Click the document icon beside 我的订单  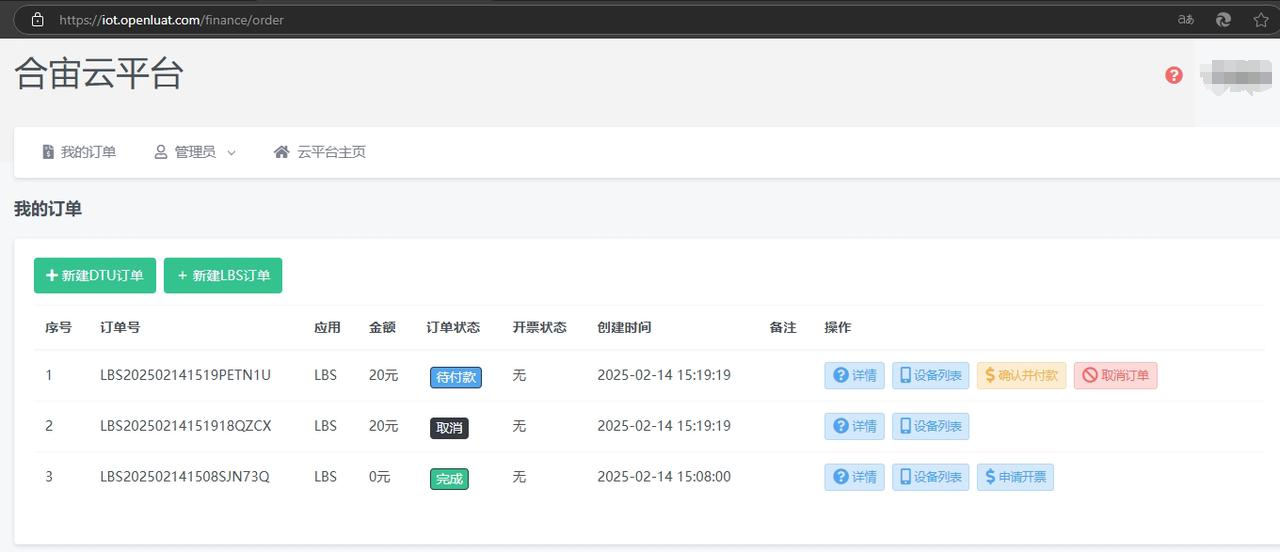click(48, 152)
